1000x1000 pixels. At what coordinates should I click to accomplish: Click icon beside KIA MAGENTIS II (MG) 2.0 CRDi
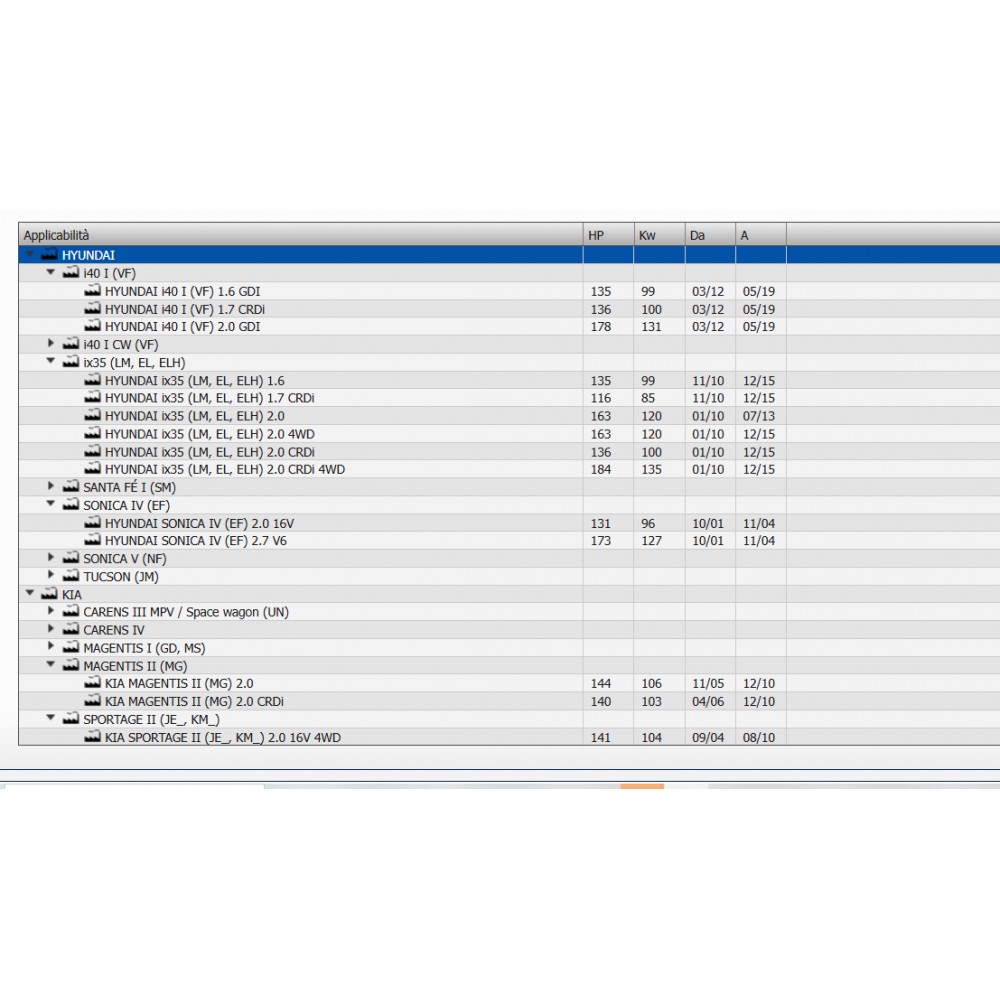click(x=93, y=701)
